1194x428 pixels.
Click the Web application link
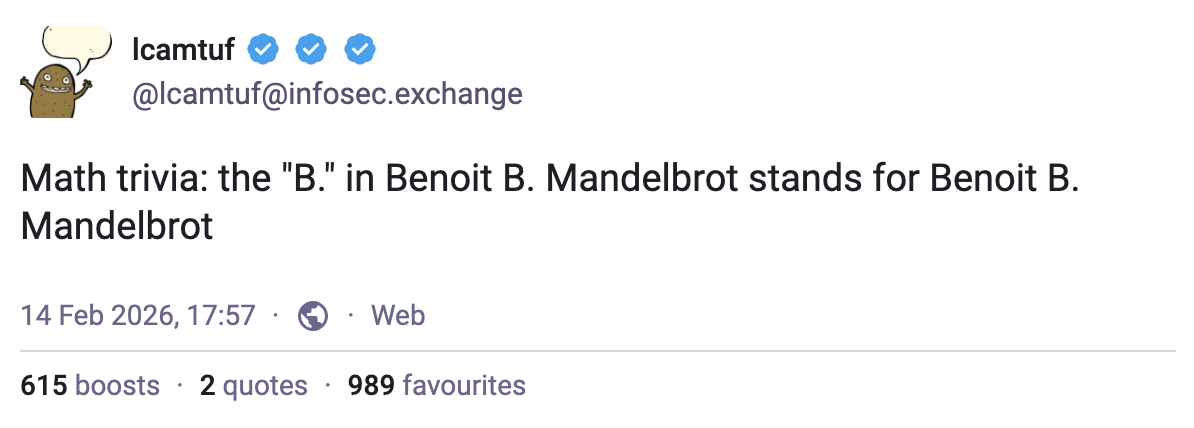(398, 316)
